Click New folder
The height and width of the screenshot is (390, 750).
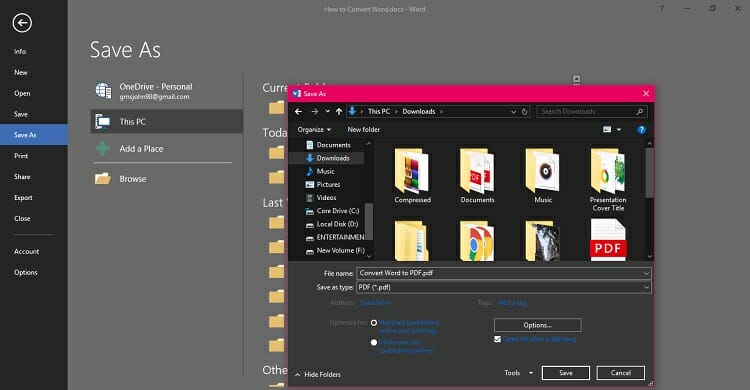tap(364, 130)
